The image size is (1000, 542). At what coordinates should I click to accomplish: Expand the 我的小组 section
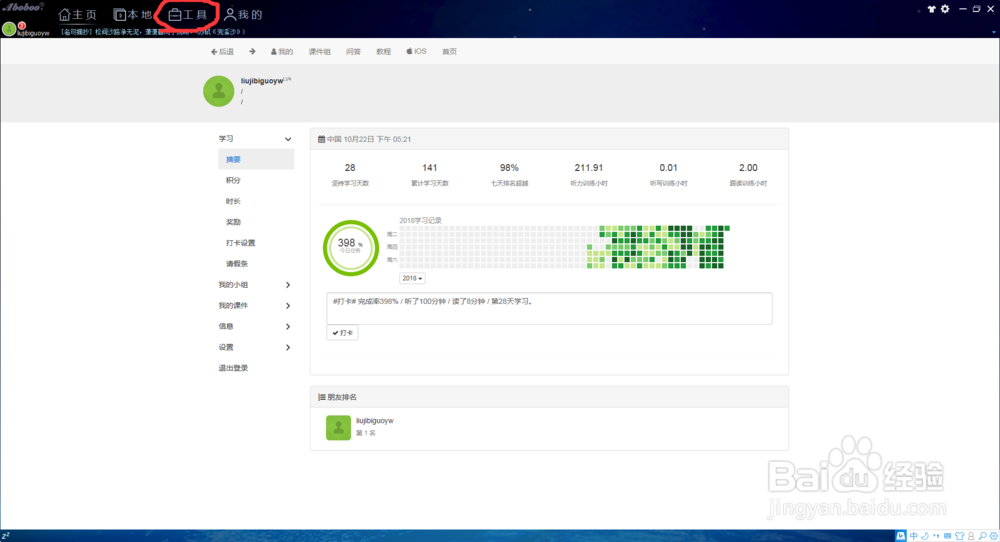coord(255,284)
